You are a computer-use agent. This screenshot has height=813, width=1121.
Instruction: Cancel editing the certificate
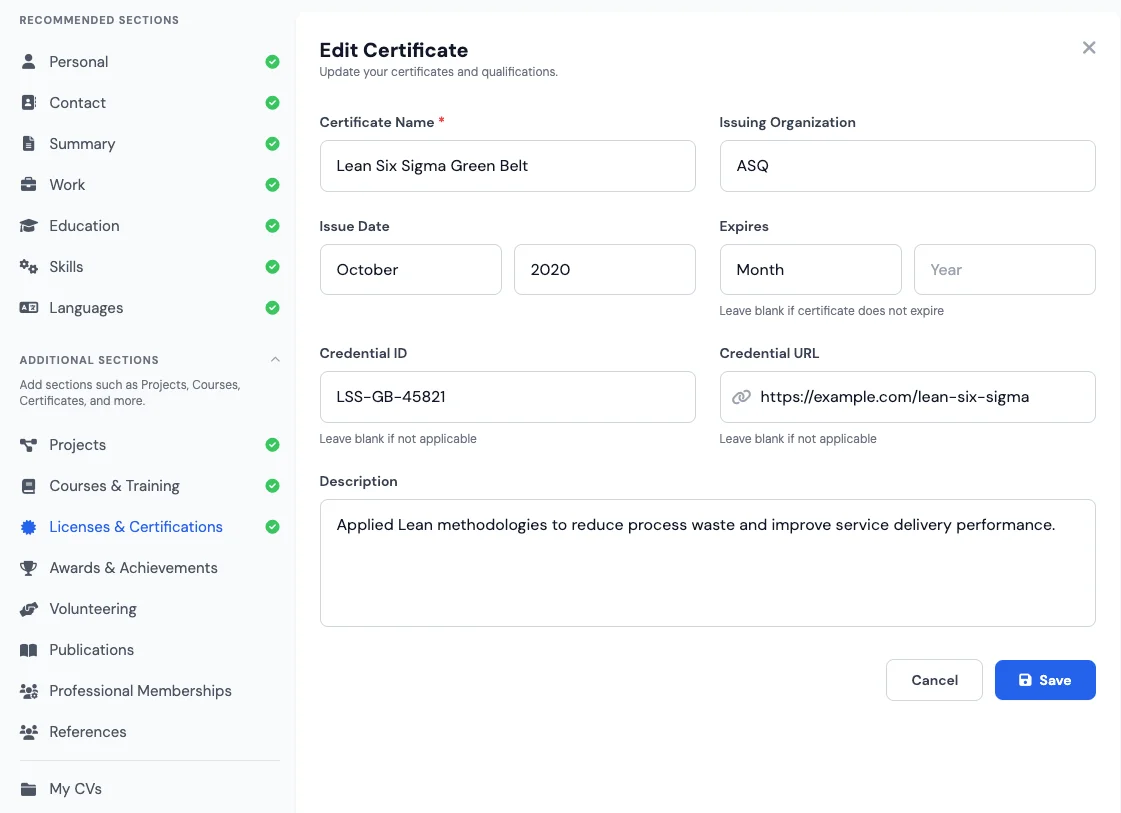(x=934, y=680)
